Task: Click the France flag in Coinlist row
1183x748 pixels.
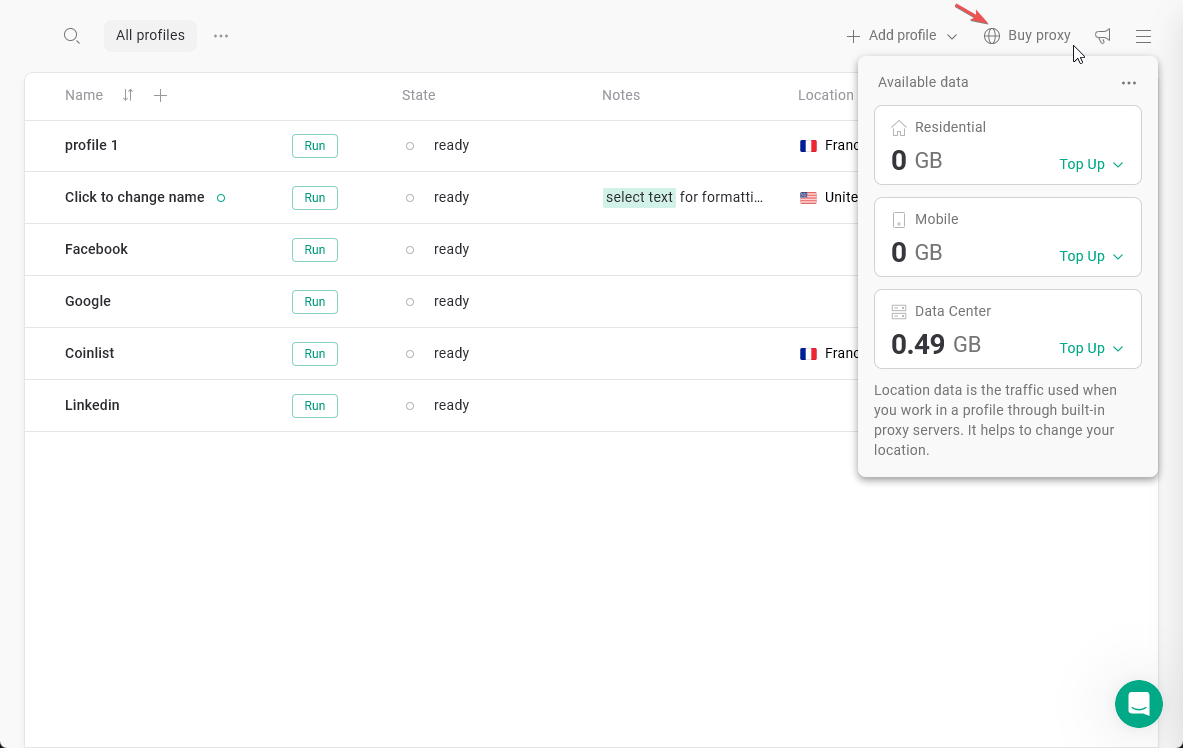Action: pos(808,354)
